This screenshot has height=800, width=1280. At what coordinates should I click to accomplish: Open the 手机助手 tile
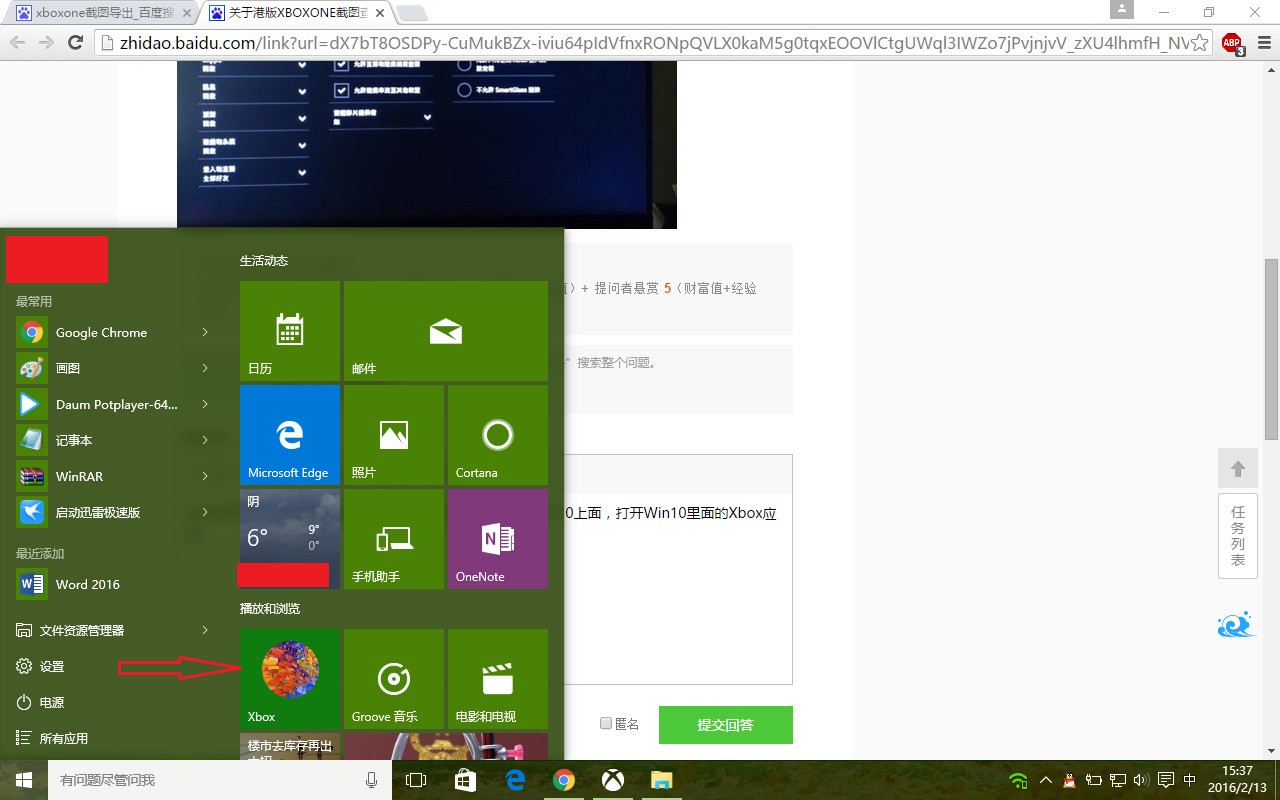(394, 539)
